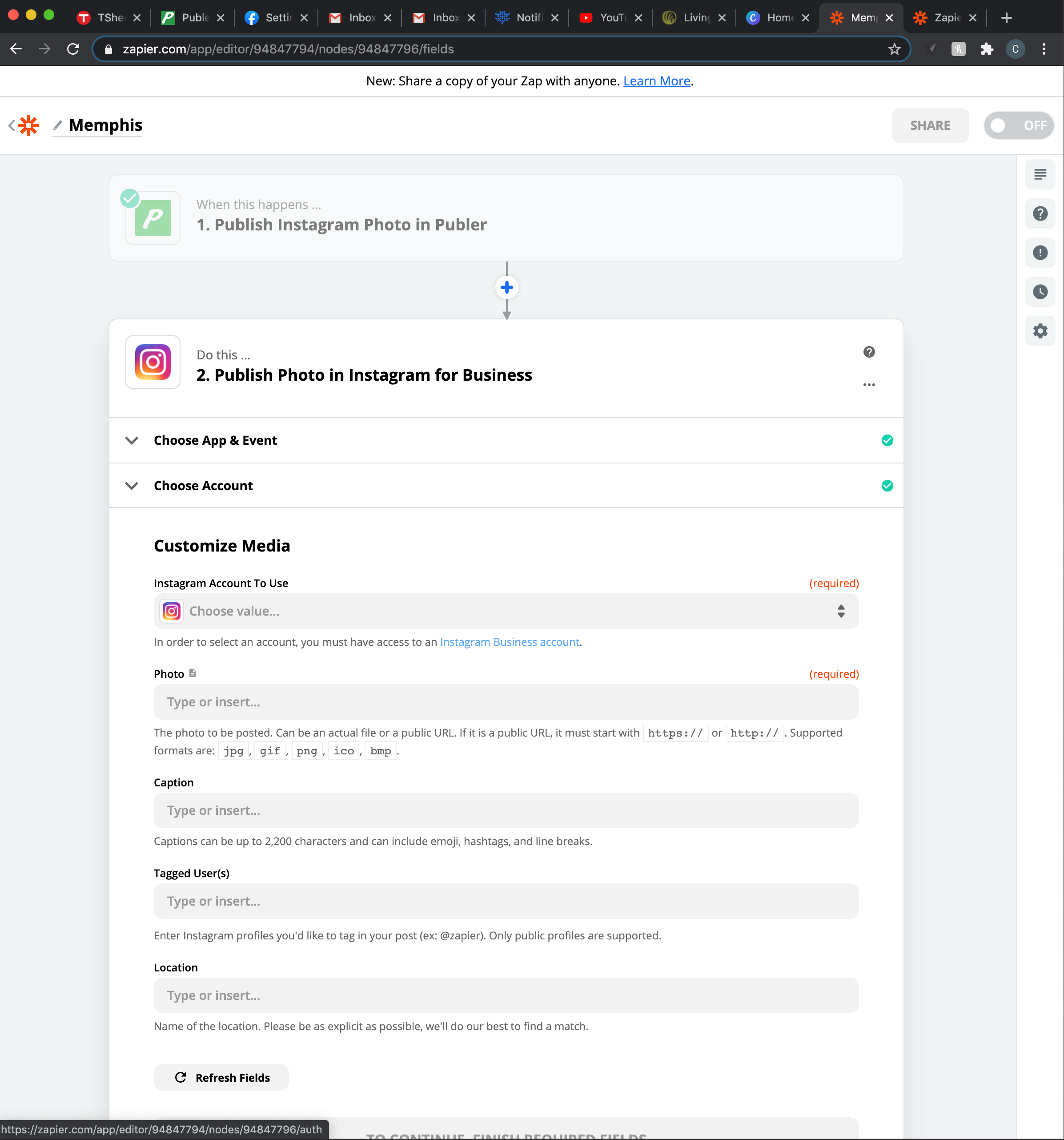The height and width of the screenshot is (1140, 1064).
Task: Open the Chrome extensions puzzle icon
Action: pyautogui.click(x=987, y=49)
